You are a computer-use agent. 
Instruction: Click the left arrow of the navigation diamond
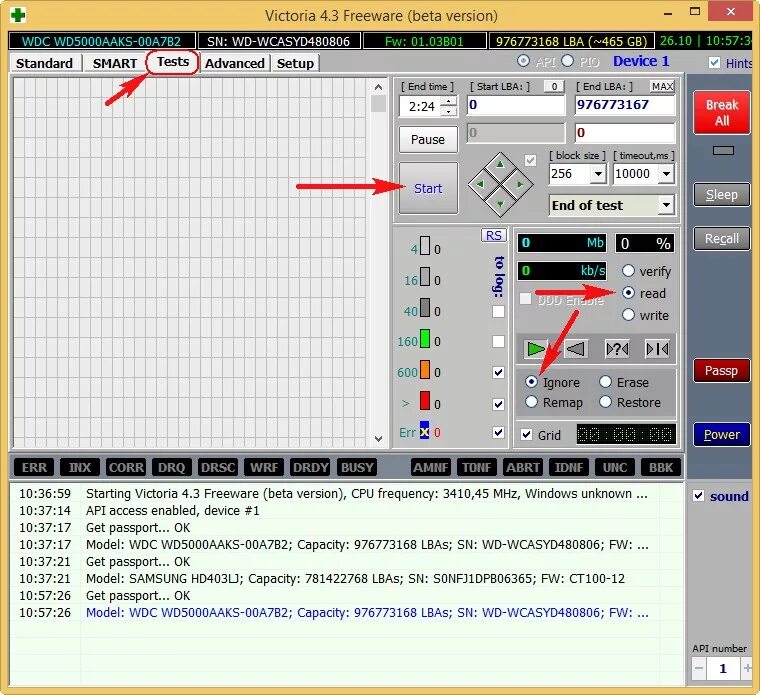(480, 184)
